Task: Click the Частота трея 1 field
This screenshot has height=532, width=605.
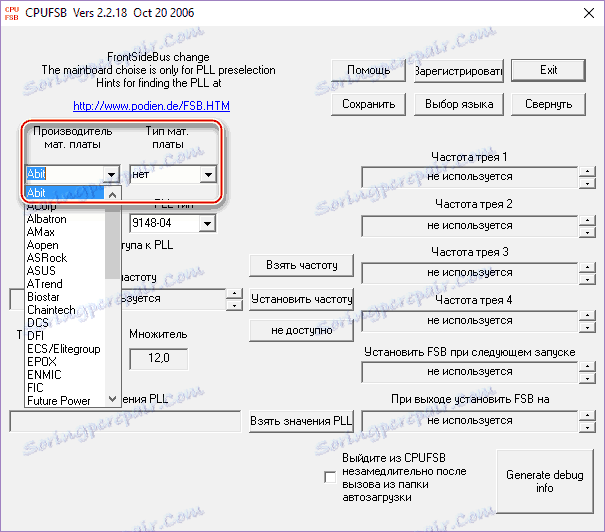Action: coord(470,177)
